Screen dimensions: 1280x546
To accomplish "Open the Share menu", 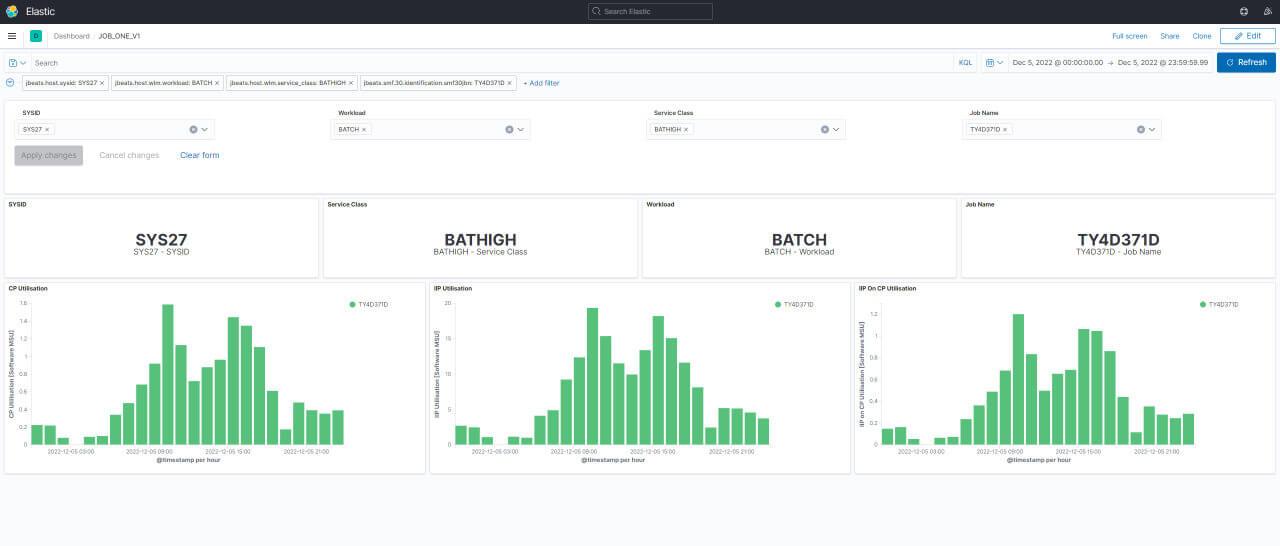I will point(1169,36).
